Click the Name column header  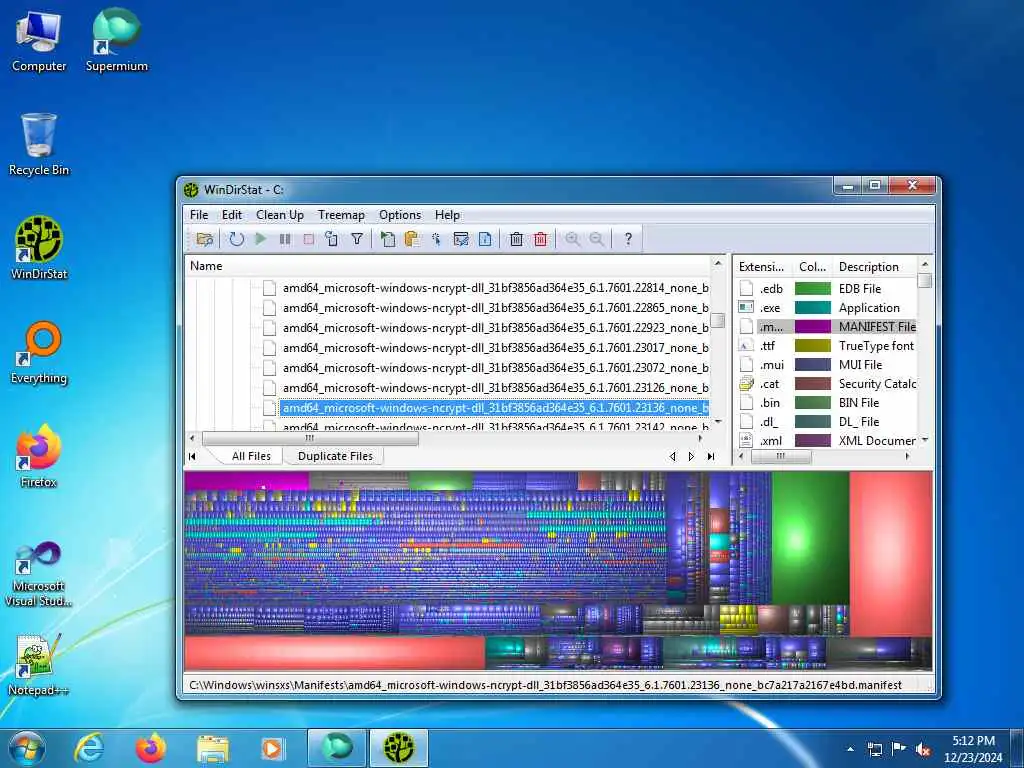(448, 266)
